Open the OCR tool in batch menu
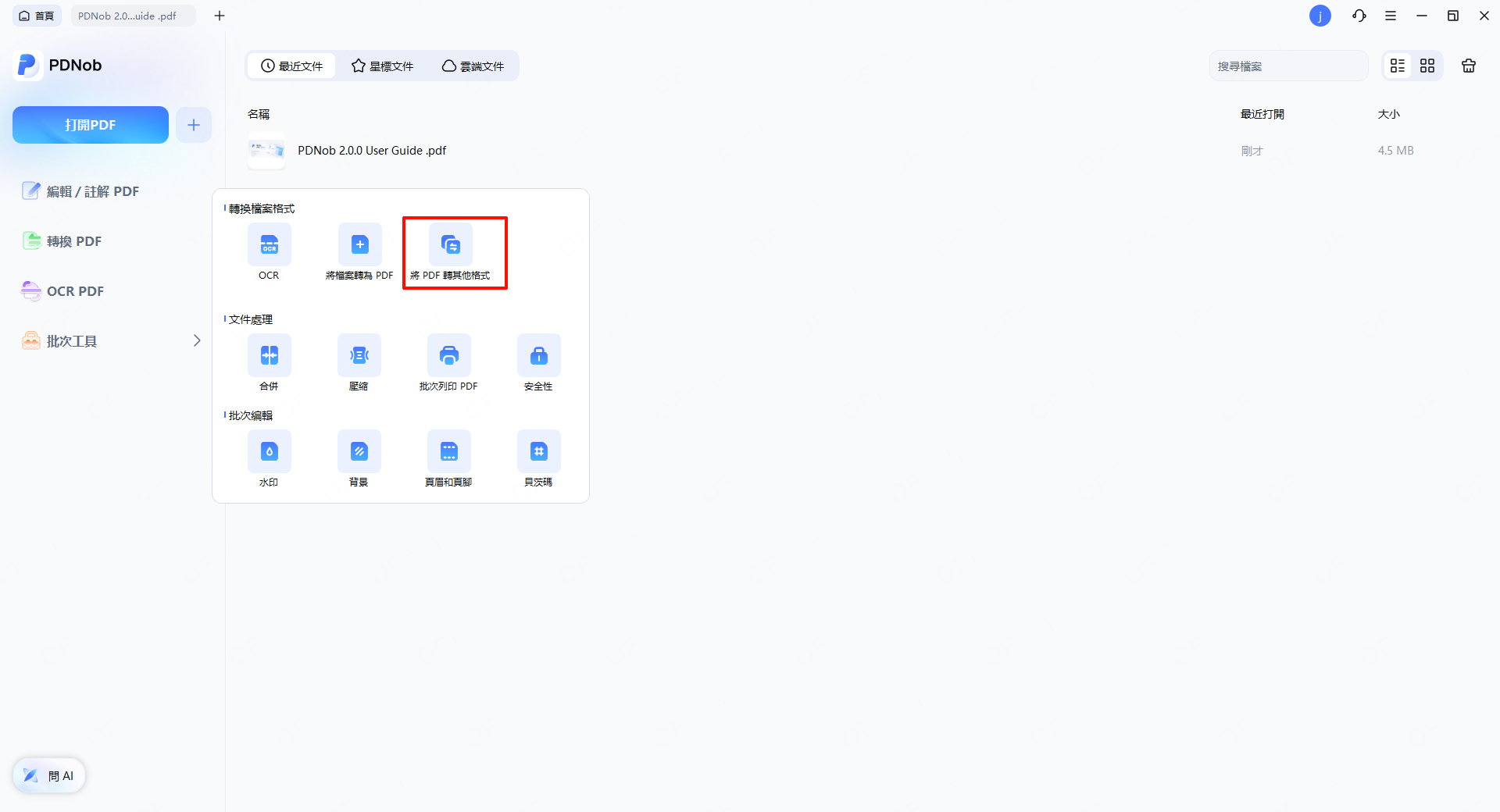 [270, 244]
